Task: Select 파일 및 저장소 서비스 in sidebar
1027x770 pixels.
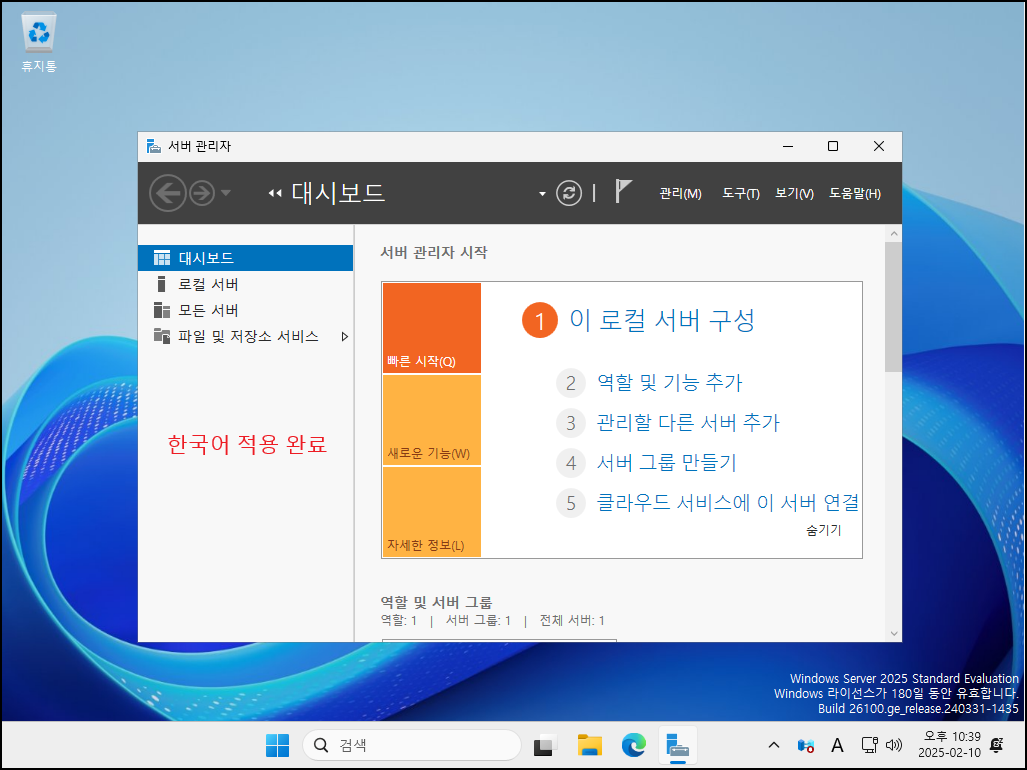Action: pos(246,337)
